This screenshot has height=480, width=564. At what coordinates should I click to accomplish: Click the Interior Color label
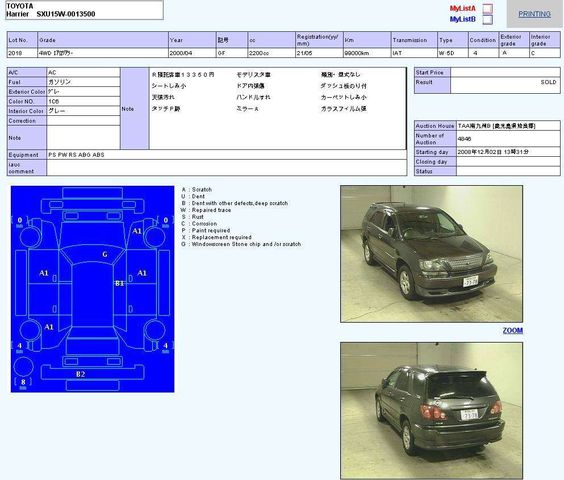click(x=26, y=111)
